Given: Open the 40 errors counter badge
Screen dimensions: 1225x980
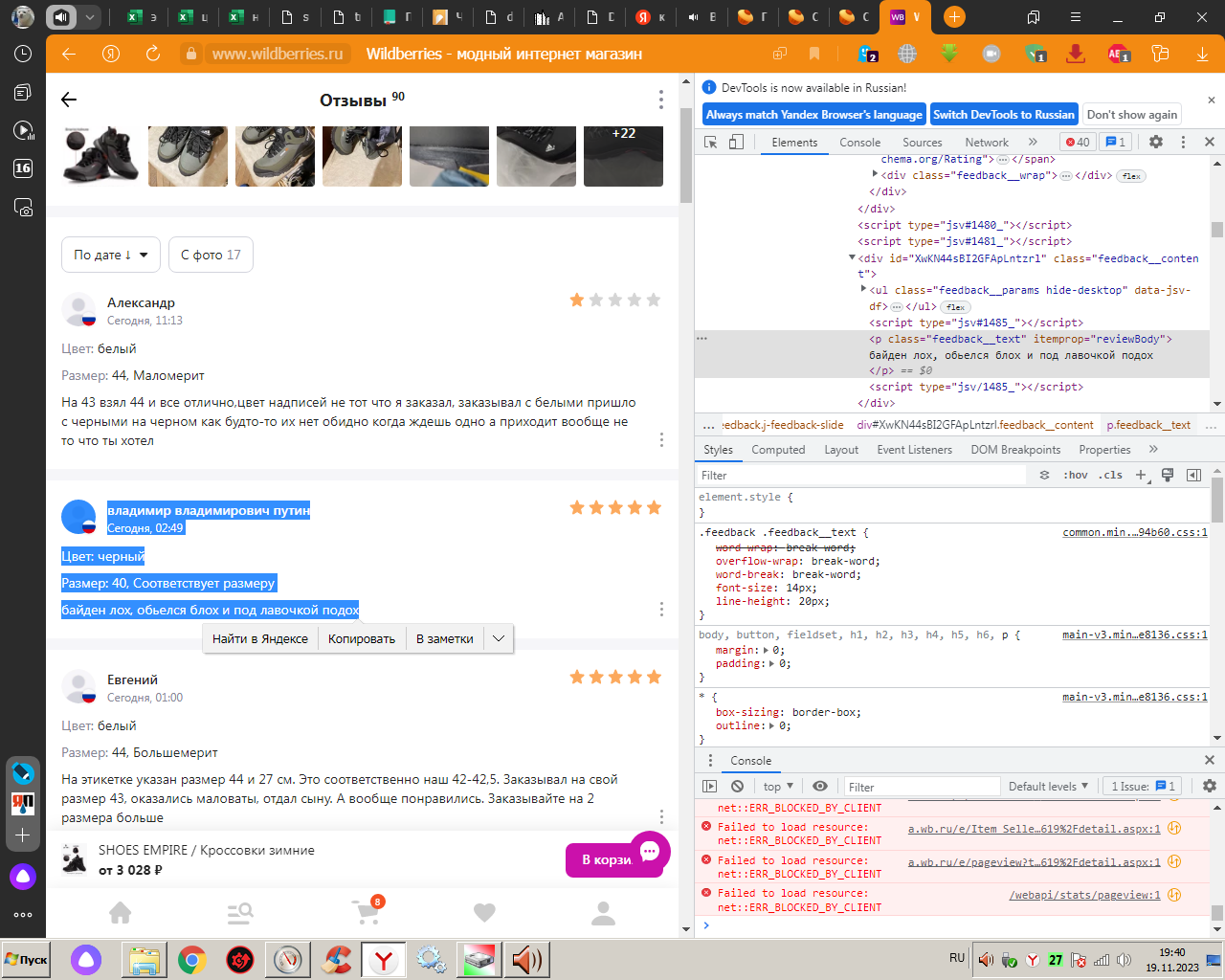Looking at the screenshot, I should coord(1078,142).
